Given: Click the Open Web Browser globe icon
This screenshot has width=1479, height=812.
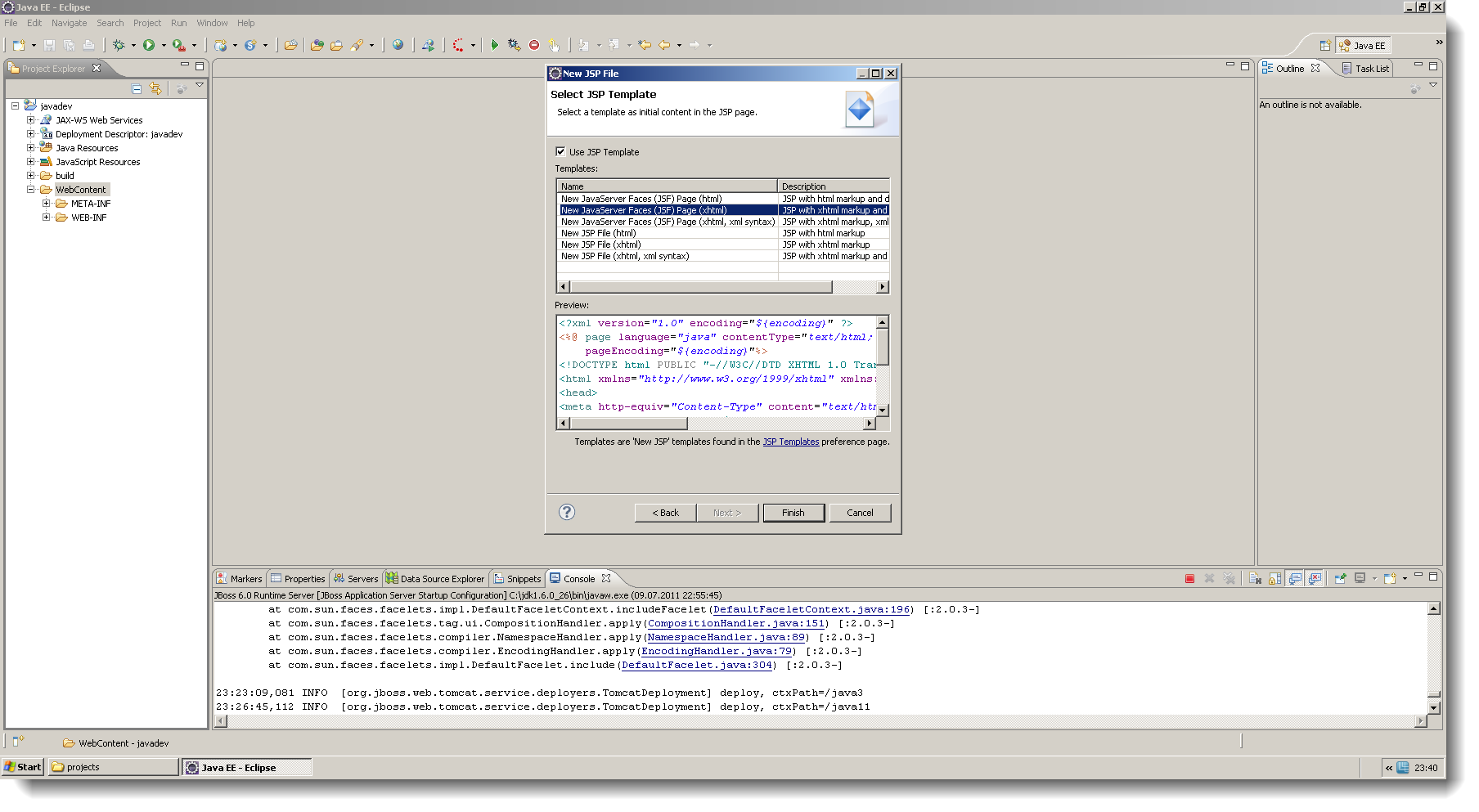Looking at the screenshot, I should pos(398,45).
